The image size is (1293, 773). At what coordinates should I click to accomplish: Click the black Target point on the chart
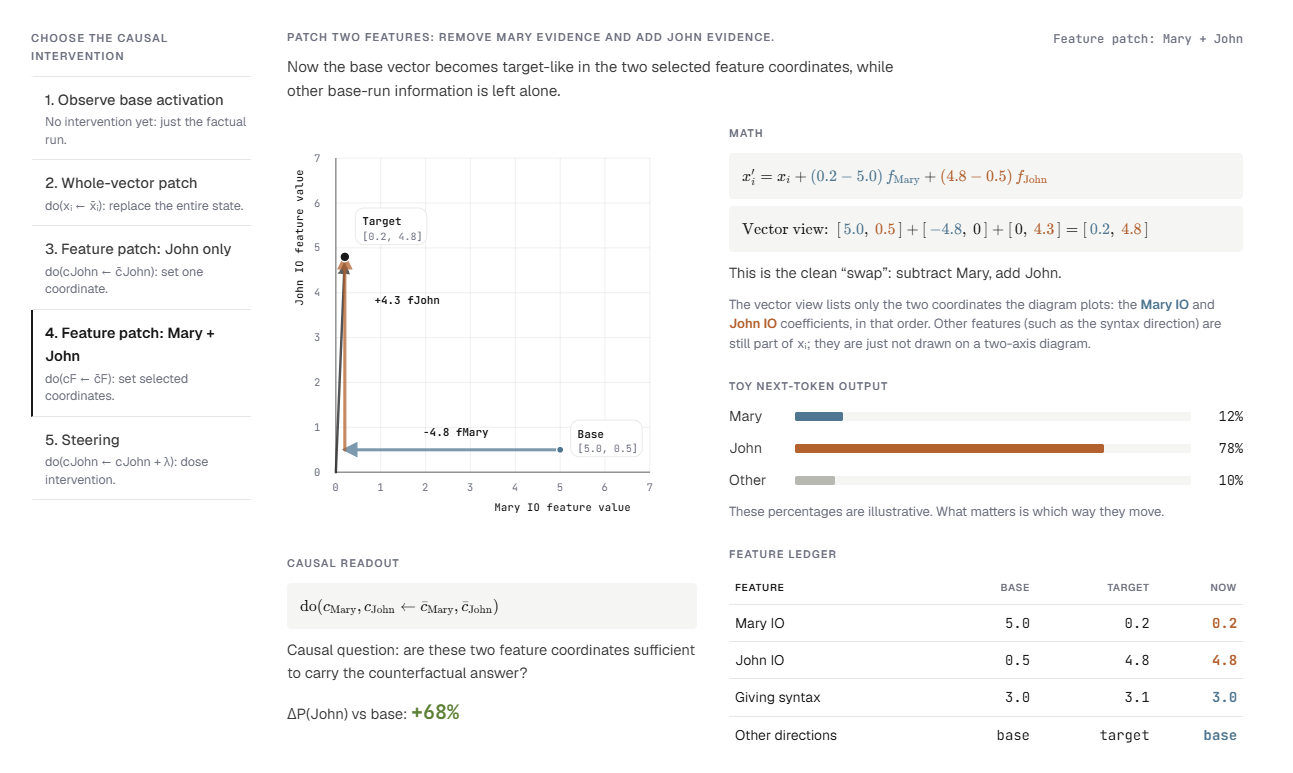coord(344,257)
